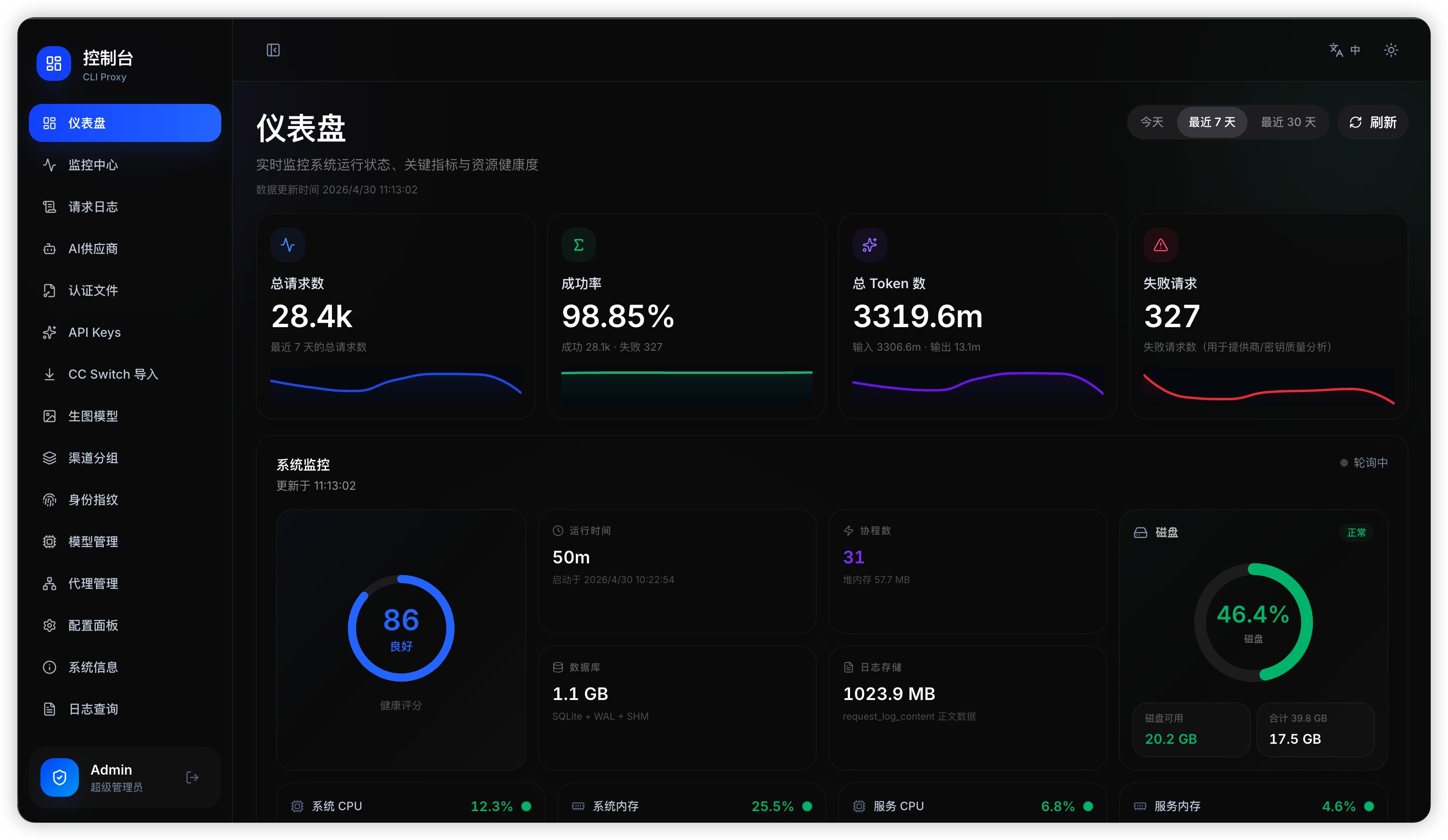Viewport: 1448px width, 840px height.
Task: Click the 总 Token 数 purple trend chart
Action: 978,385
